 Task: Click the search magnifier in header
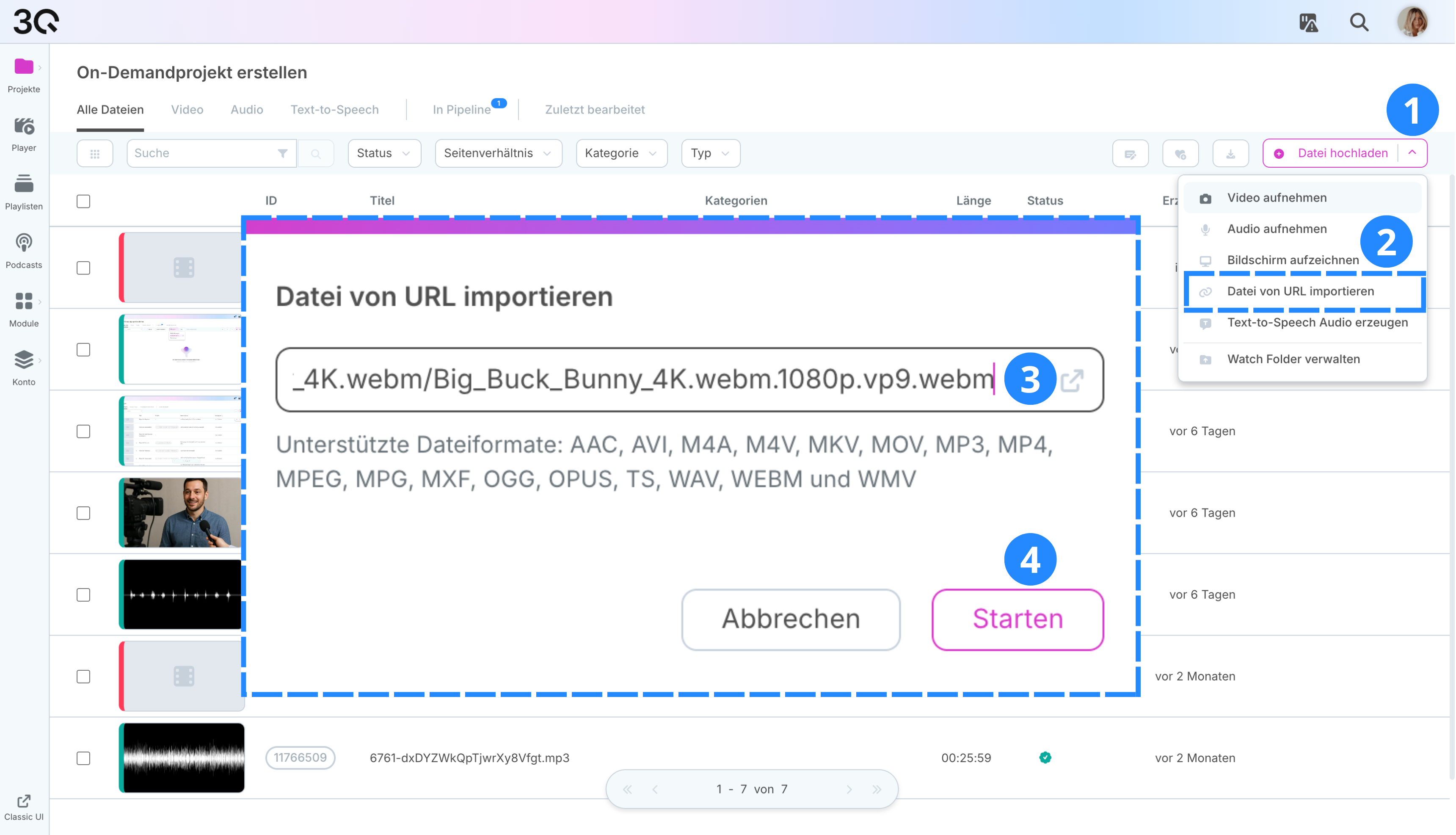coord(1359,22)
